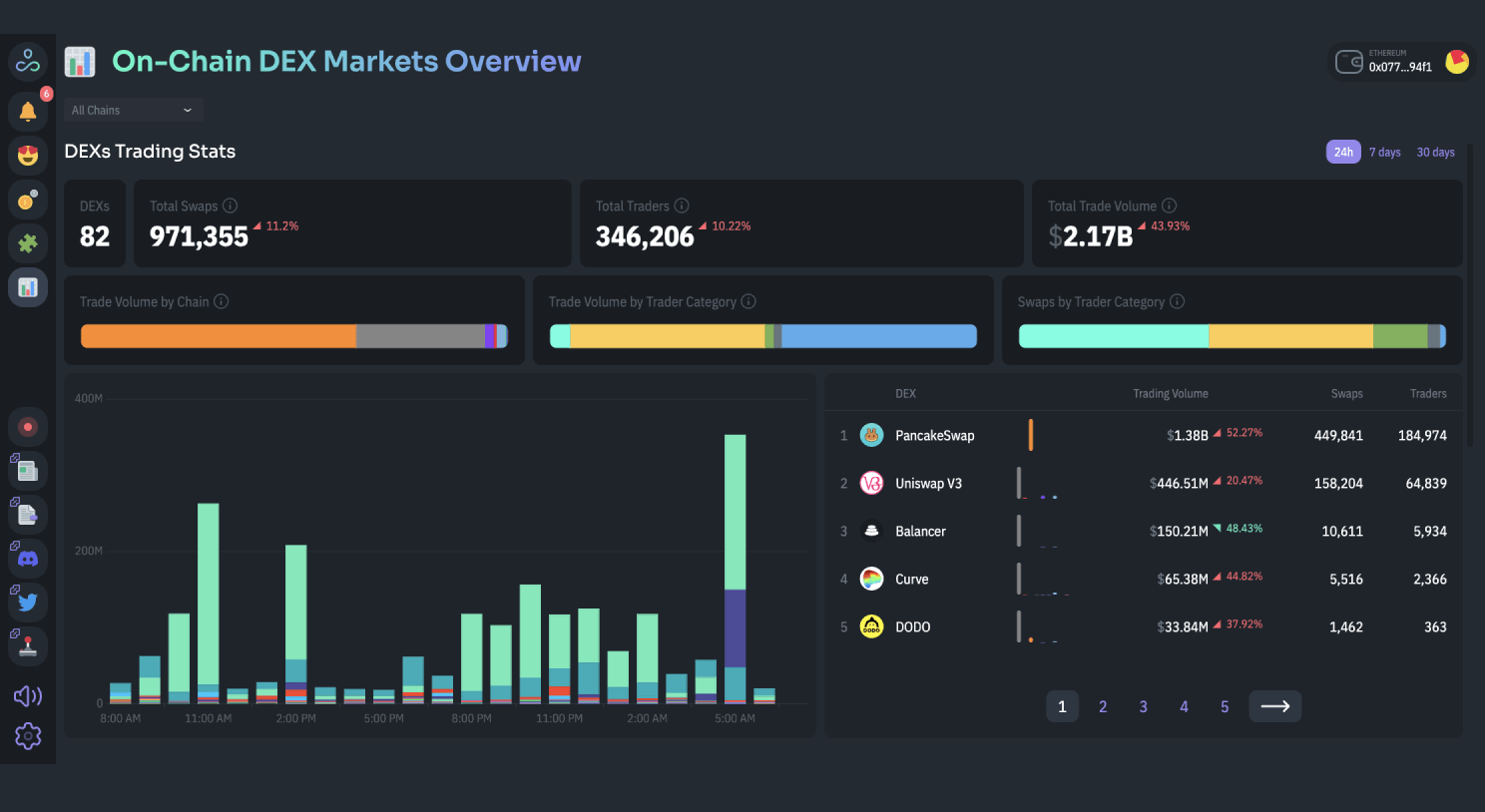Open the green puzzle piece extensions icon
This screenshot has width=1485, height=812.
pos(28,242)
